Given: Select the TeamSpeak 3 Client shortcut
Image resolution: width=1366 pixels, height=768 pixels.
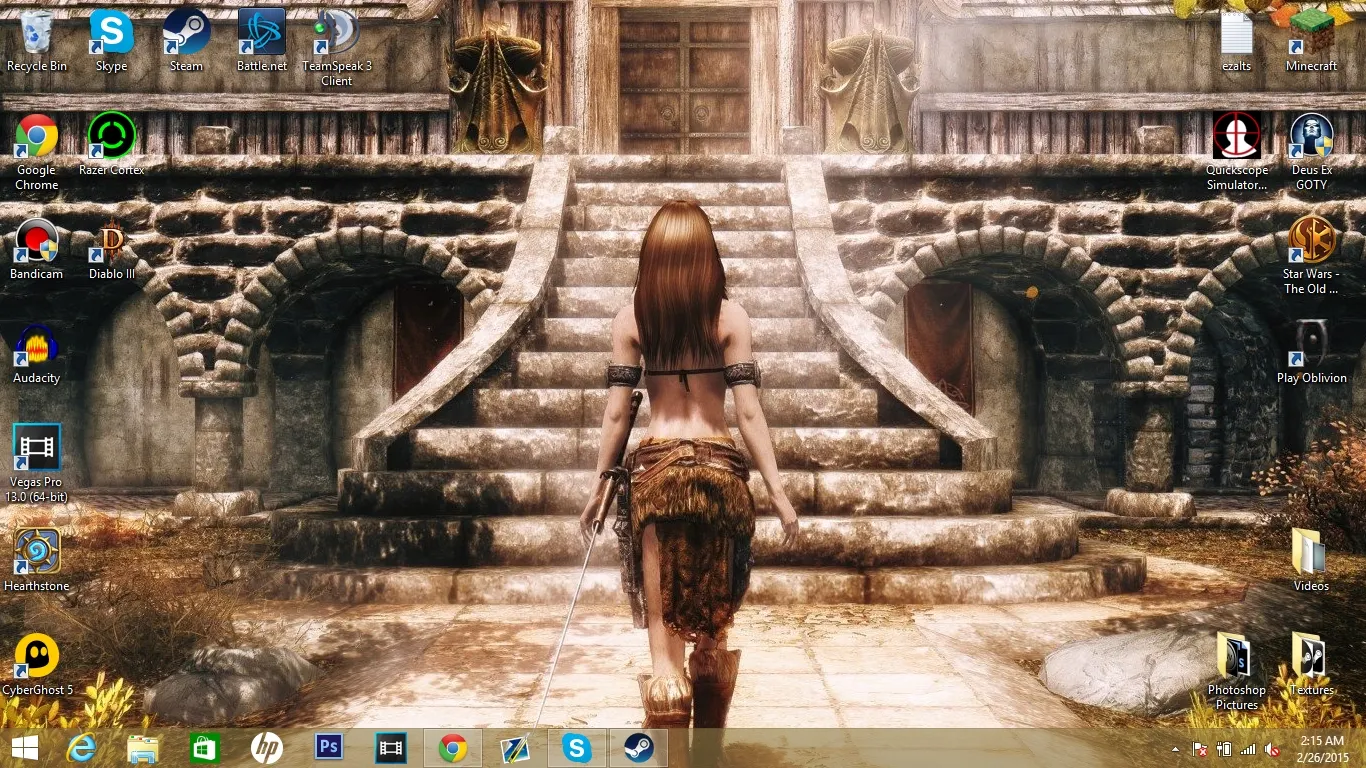Looking at the screenshot, I should [x=337, y=48].
